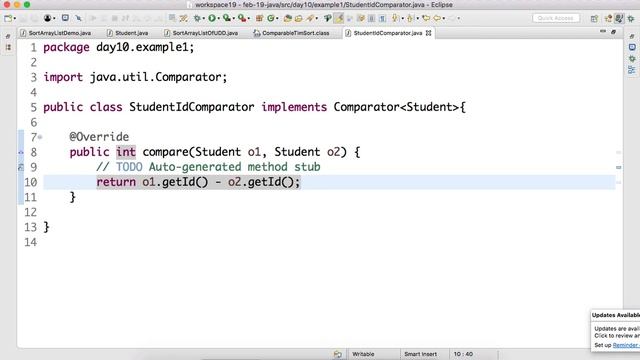The height and width of the screenshot is (360, 640).
Task: Collapse the fold marker on line 7
Action: [x=40, y=137]
